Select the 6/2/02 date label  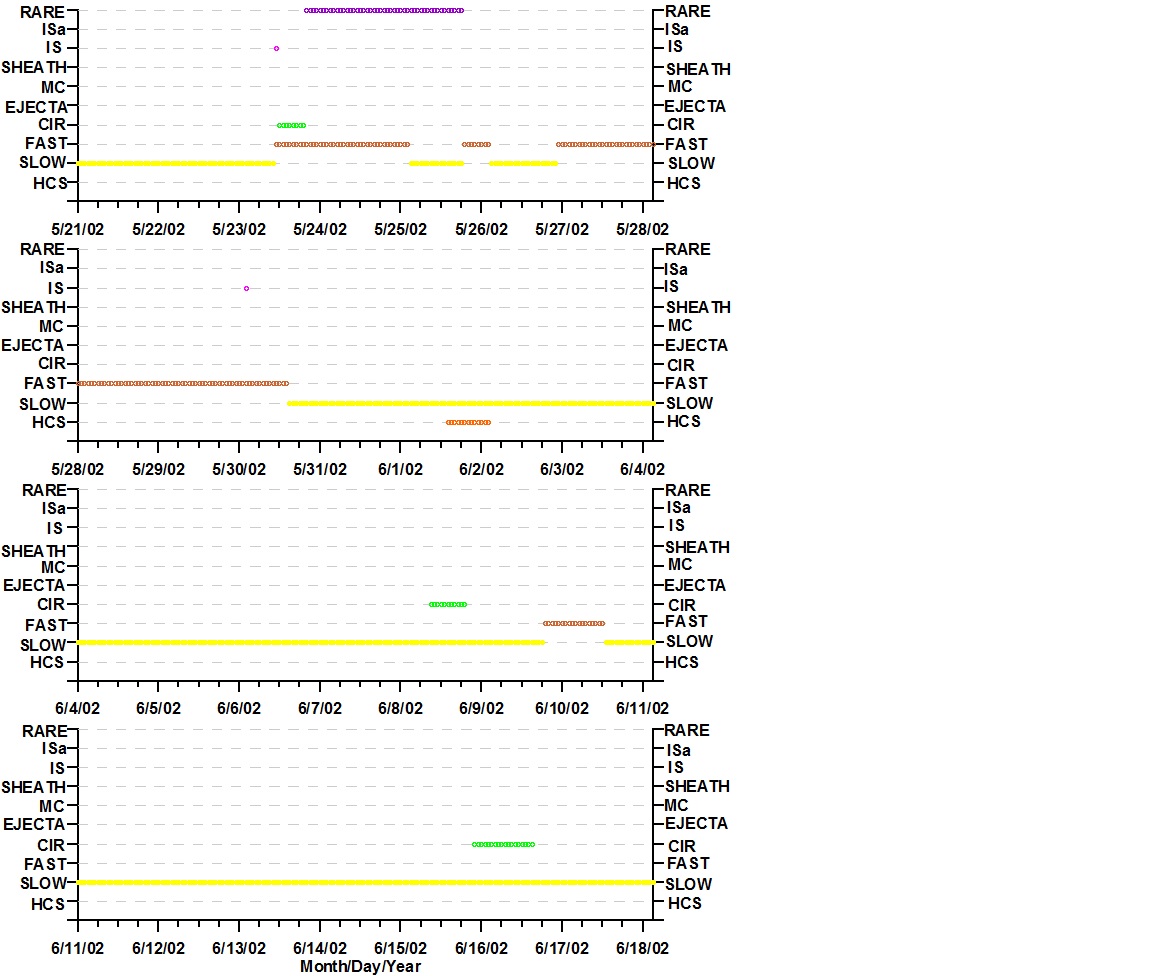pos(481,469)
